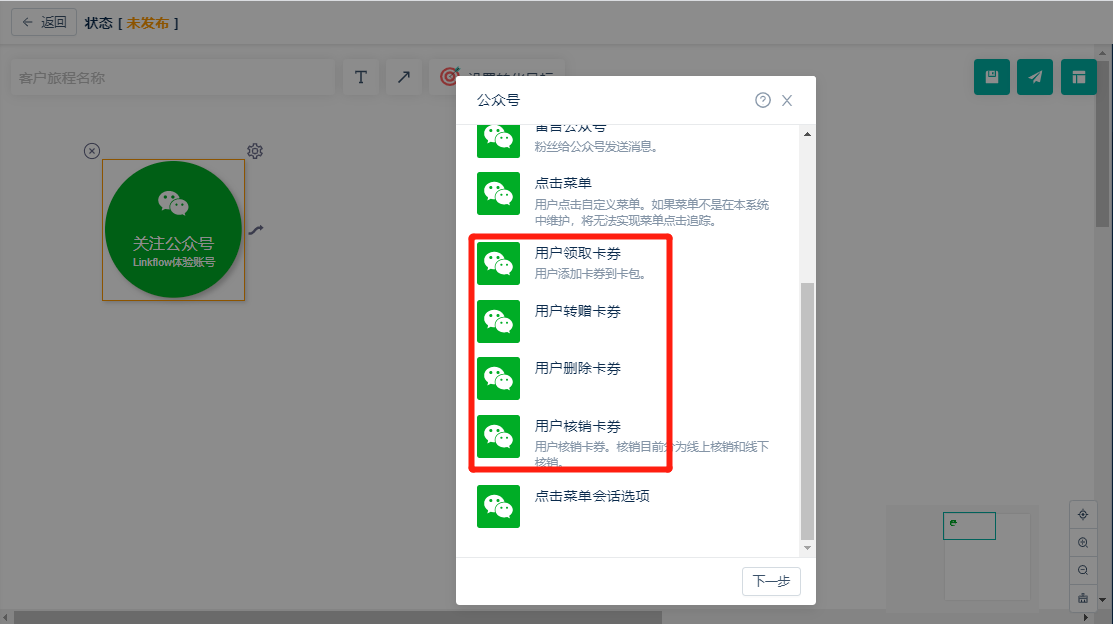This screenshot has width=1113, height=624.
Task: Click the zoom out magnifier icon
Action: (1082, 570)
